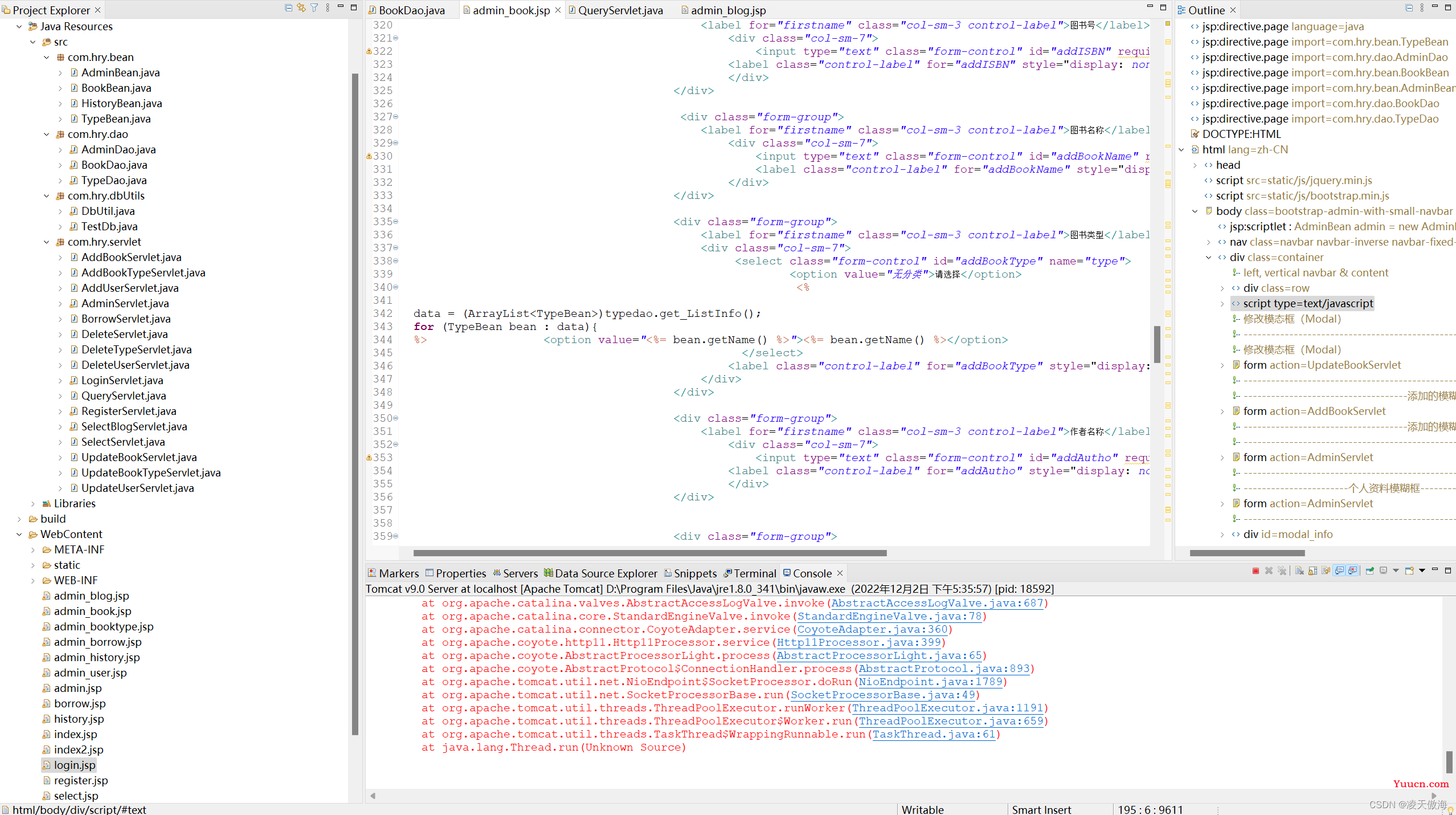The width and height of the screenshot is (1456, 815).
Task: Click editor horizontal scrollbar
Action: pyautogui.click(x=649, y=553)
